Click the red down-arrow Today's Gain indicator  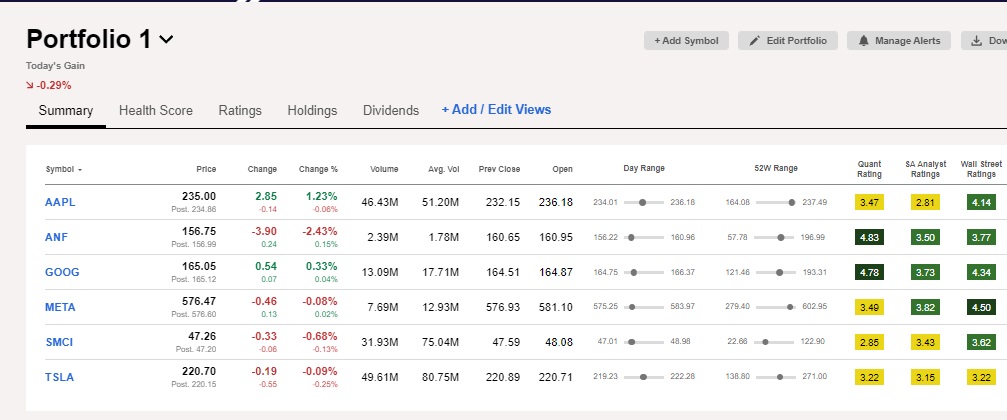[30, 85]
